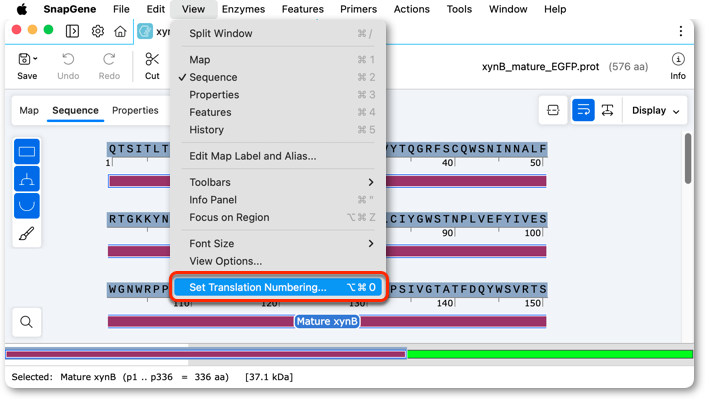Toggle the sidebar panel icon
This screenshot has width=705, height=399.
click(x=72, y=31)
